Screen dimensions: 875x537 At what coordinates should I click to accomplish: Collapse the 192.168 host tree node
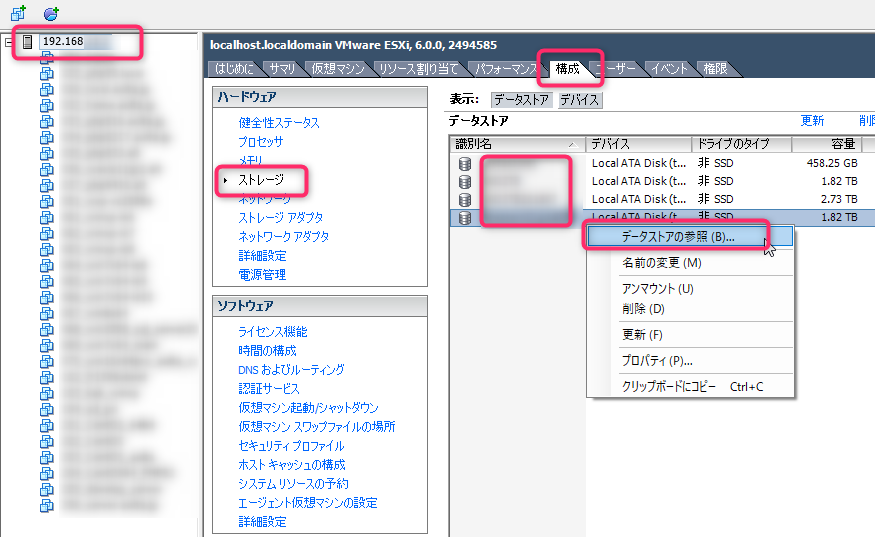coord(8,42)
